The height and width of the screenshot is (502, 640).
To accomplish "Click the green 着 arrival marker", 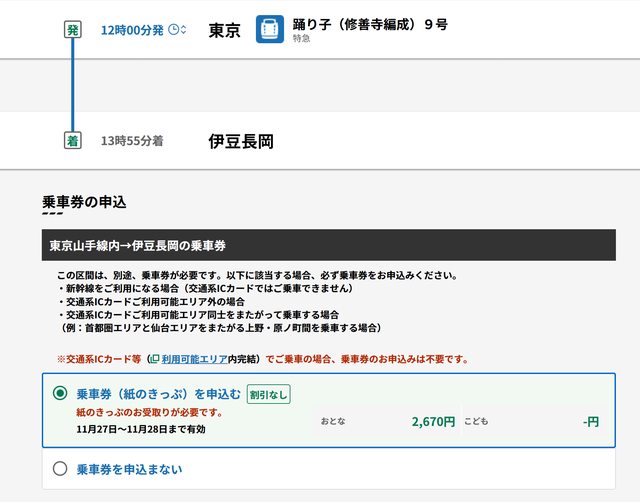I will tap(72, 141).
